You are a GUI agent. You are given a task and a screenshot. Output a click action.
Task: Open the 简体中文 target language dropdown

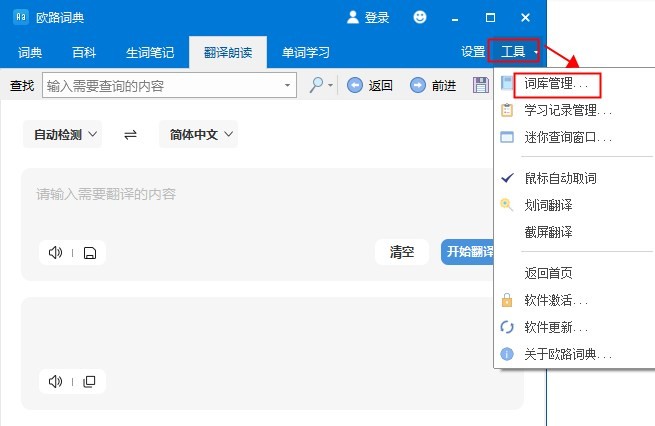pos(198,134)
